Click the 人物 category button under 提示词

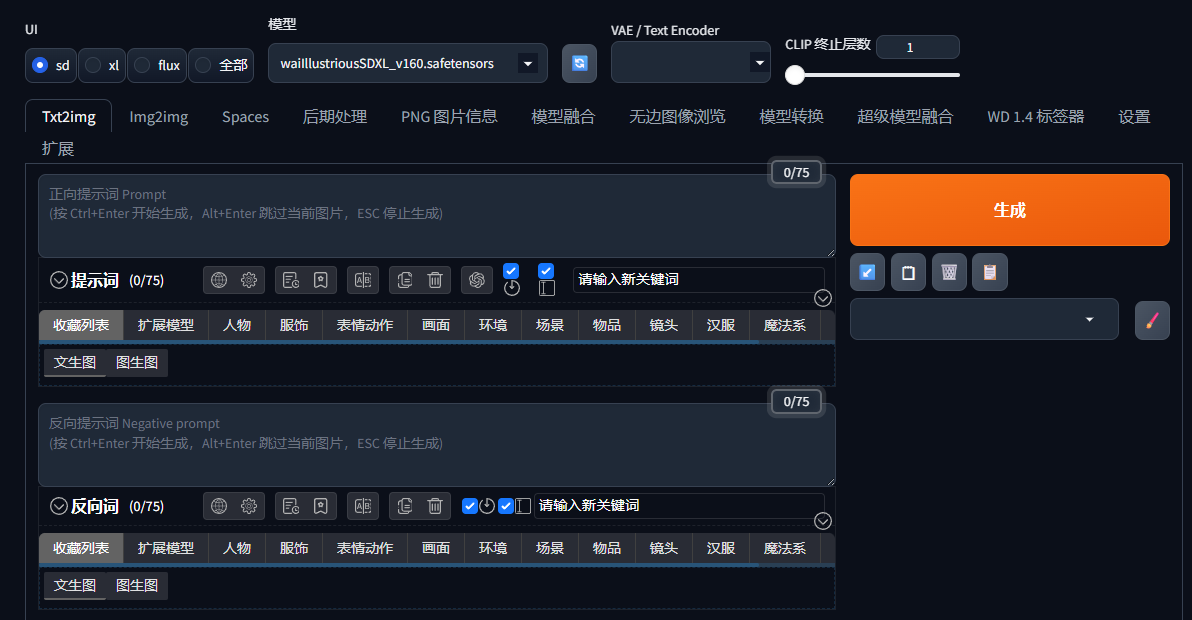[237, 325]
